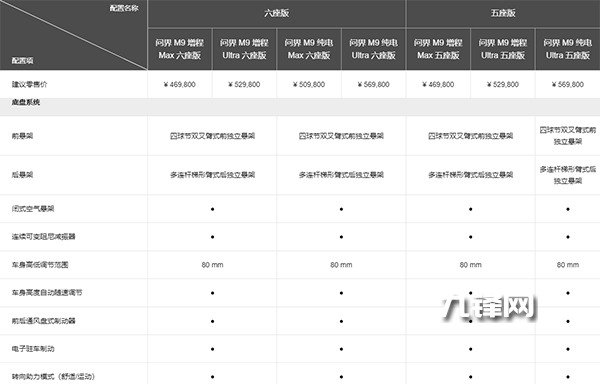
Task: Click the 电子驻车制动 row label
Action: [33, 348]
